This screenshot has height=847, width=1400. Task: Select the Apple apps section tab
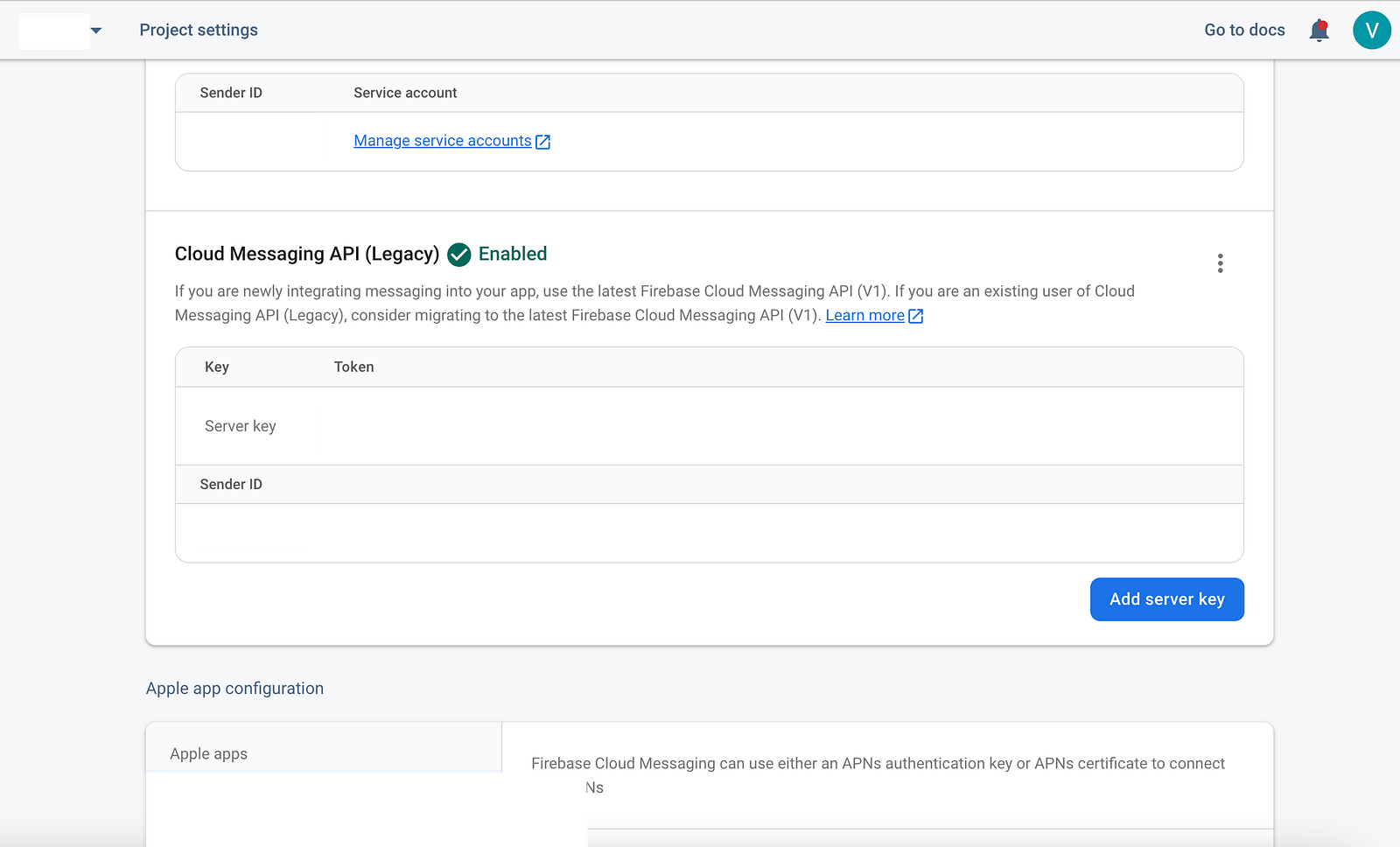point(324,753)
